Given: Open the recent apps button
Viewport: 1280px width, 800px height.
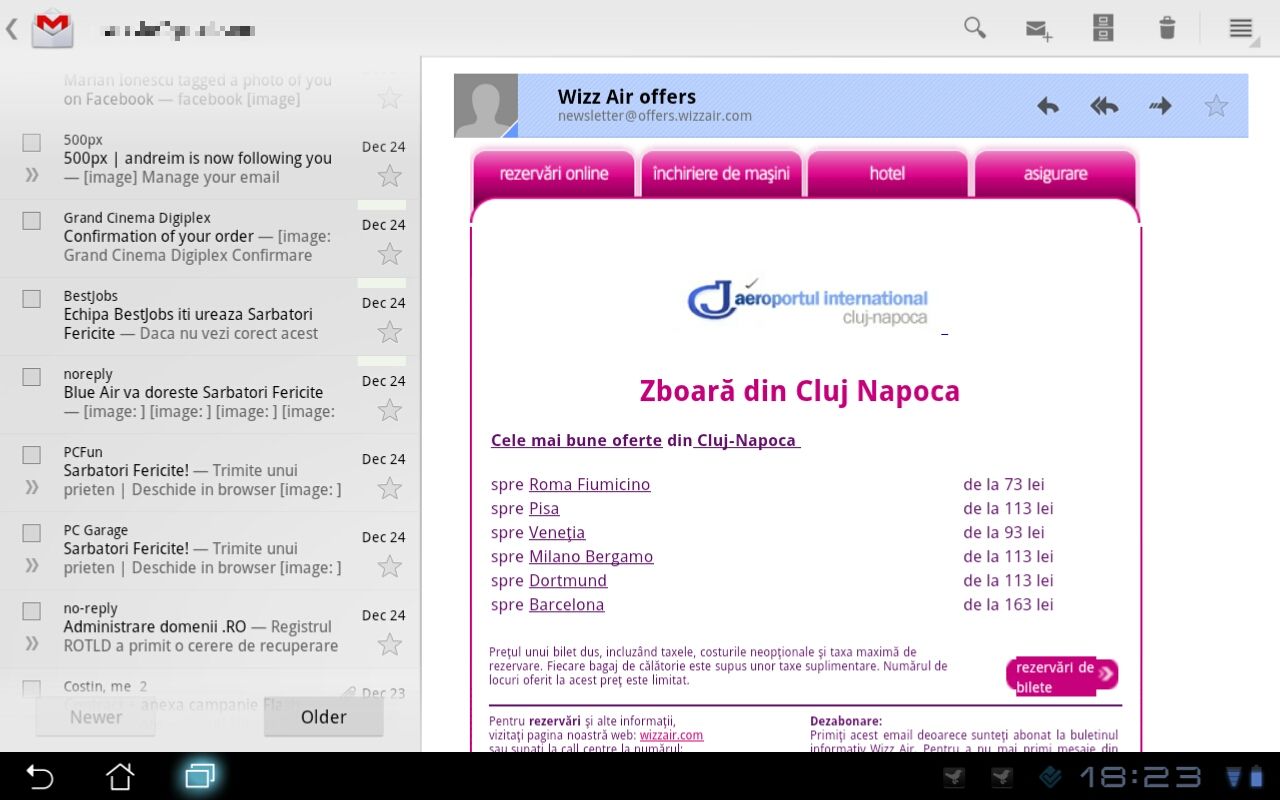Looking at the screenshot, I should tap(200, 776).
